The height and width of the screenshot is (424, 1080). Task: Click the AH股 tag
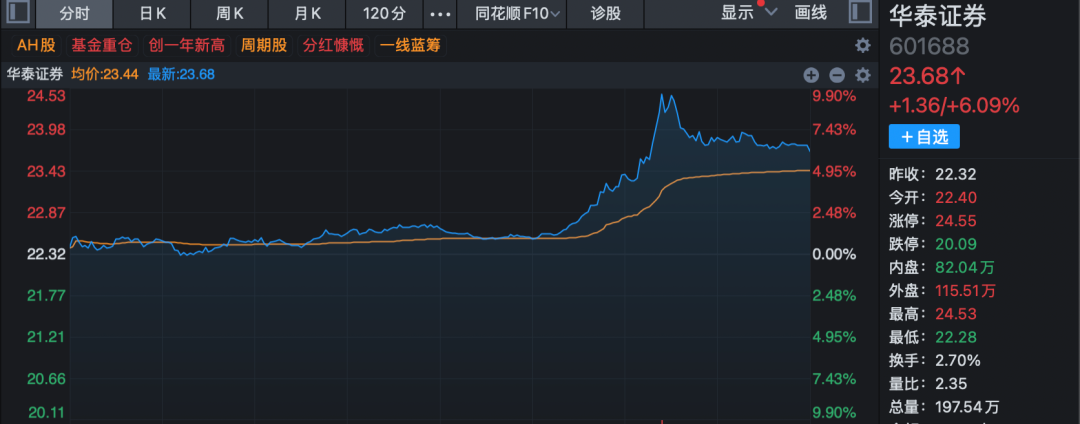pyautogui.click(x=36, y=45)
